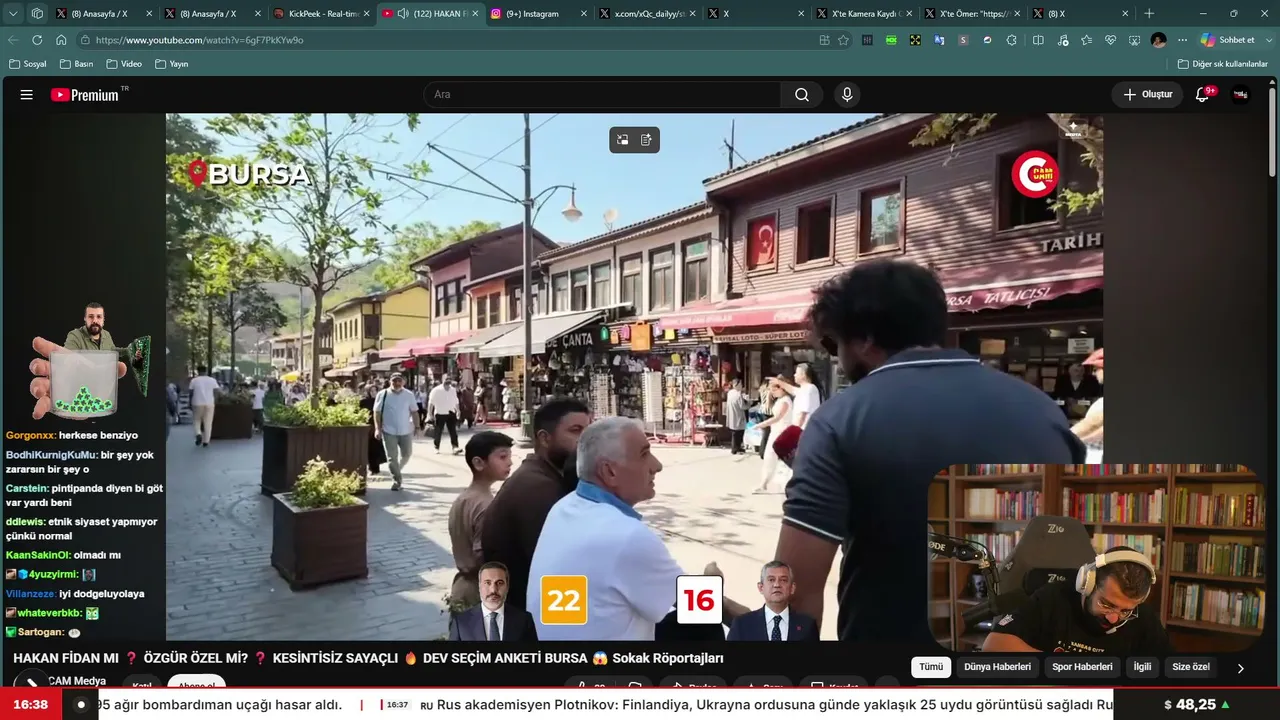1280x720 pixels.
Task: View site information lock icon
Action: click(86, 40)
